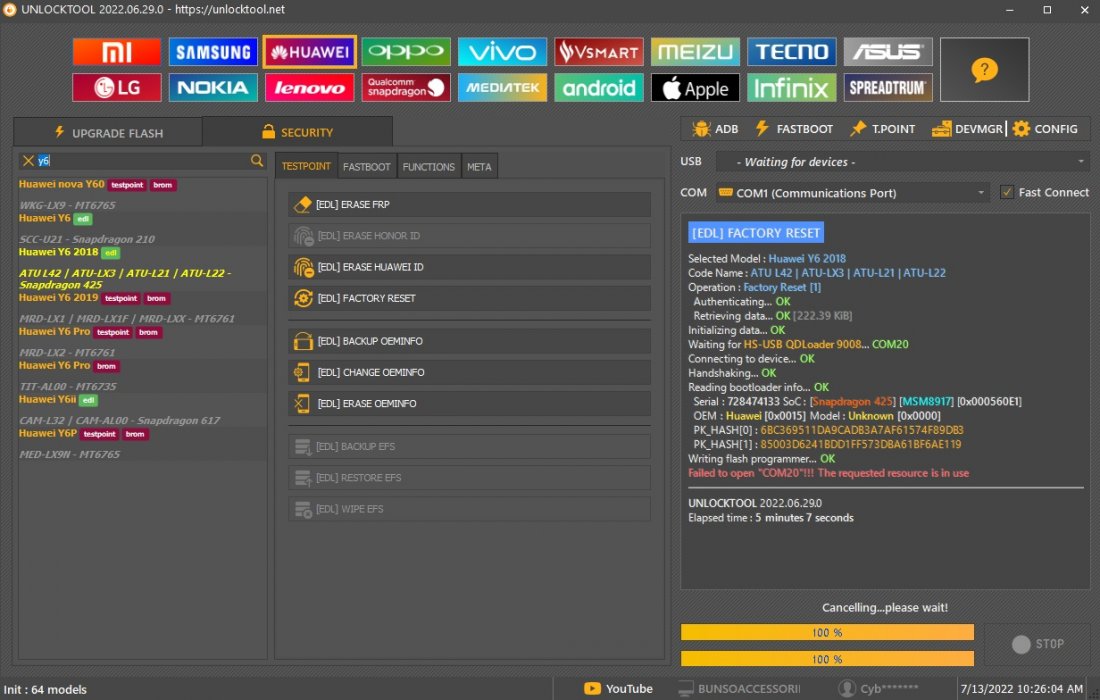Open the CONFIG settings

(x=1045, y=129)
